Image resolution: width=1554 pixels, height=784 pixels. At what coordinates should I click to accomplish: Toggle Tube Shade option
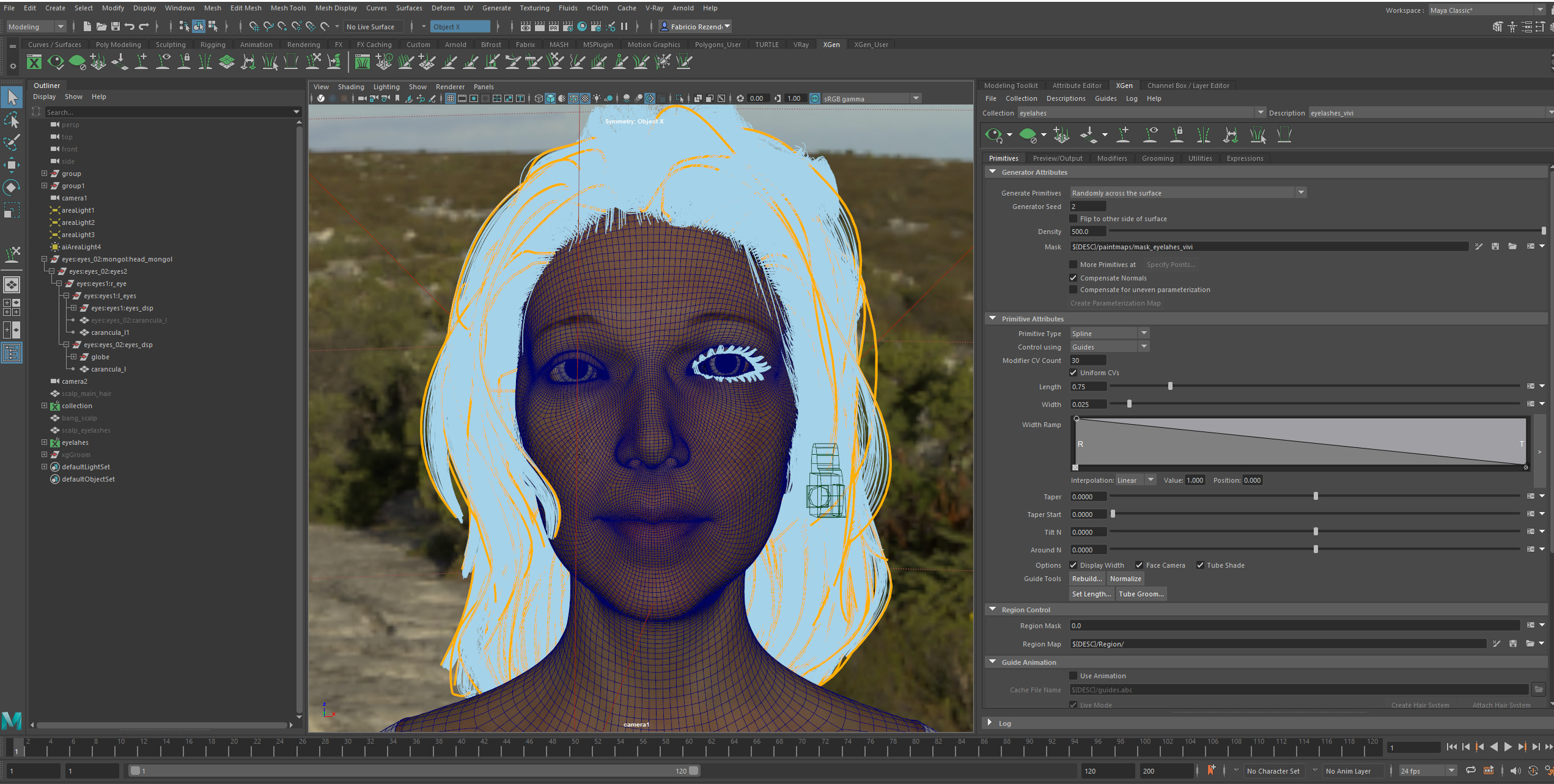coord(1200,565)
